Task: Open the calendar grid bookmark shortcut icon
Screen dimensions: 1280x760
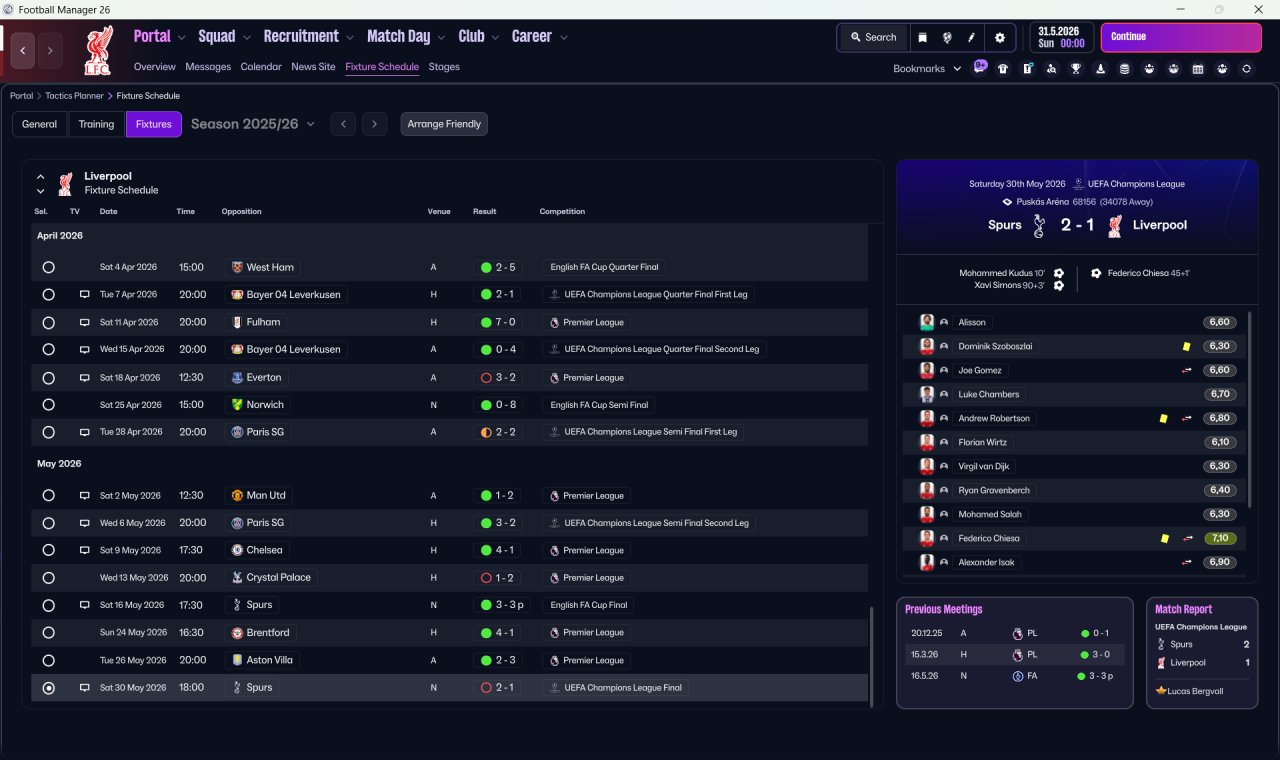Action: pyautogui.click(x=1198, y=69)
